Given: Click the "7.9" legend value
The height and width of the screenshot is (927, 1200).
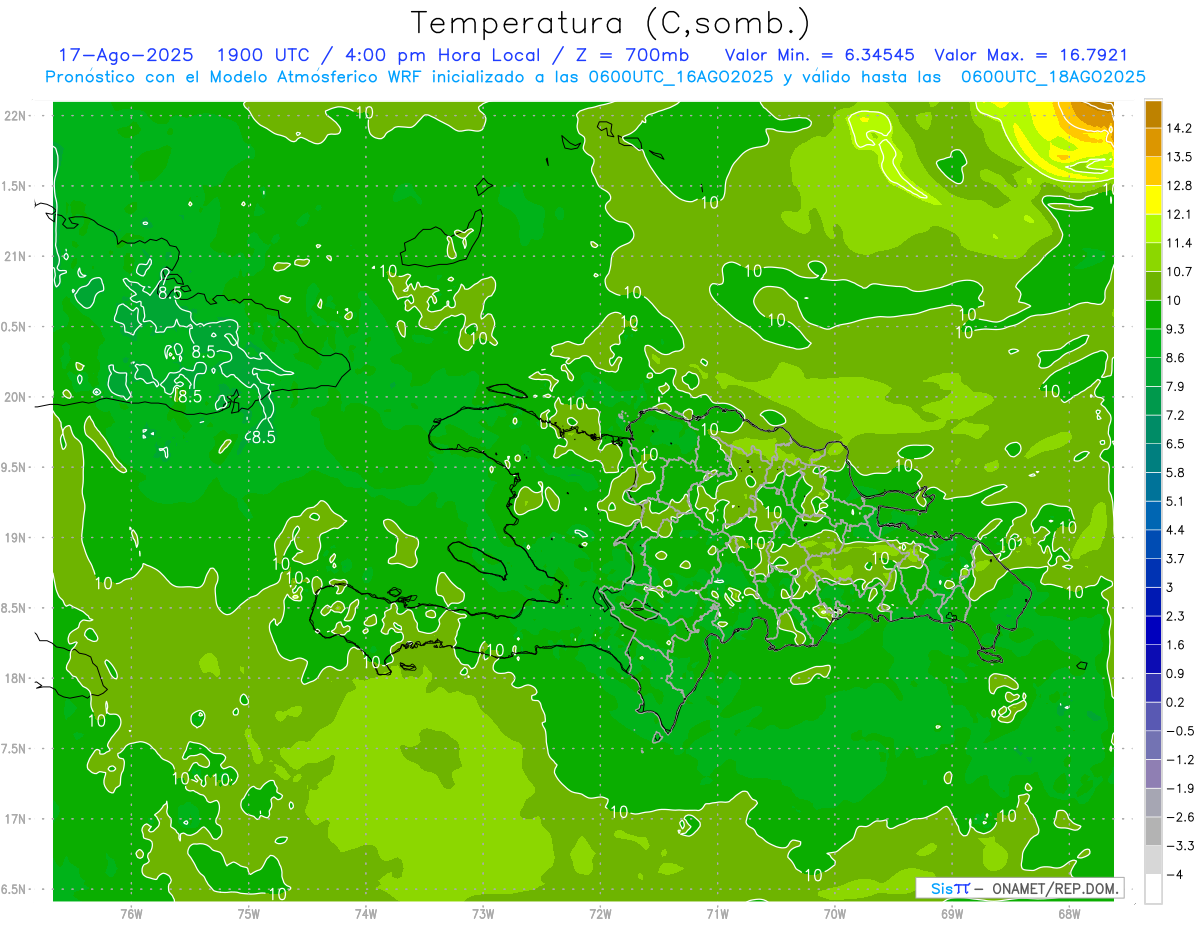Looking at the screenshot, I should (1175, 386).
